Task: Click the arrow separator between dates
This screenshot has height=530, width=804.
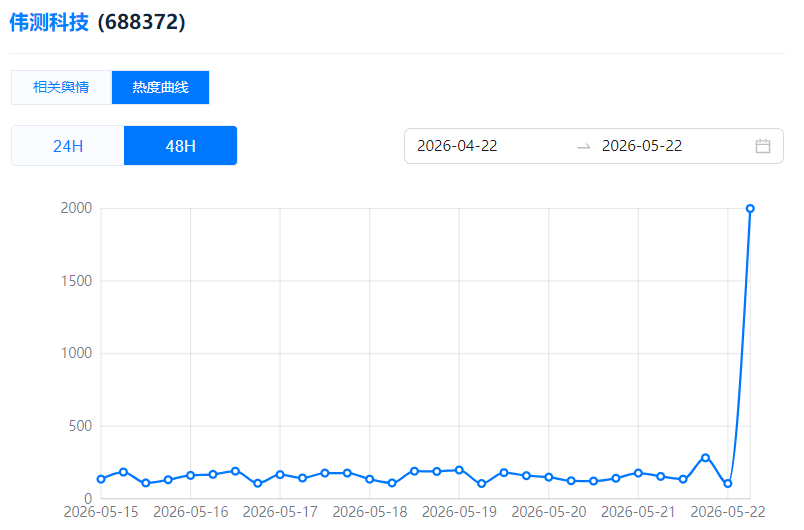Action: (584, 147)
